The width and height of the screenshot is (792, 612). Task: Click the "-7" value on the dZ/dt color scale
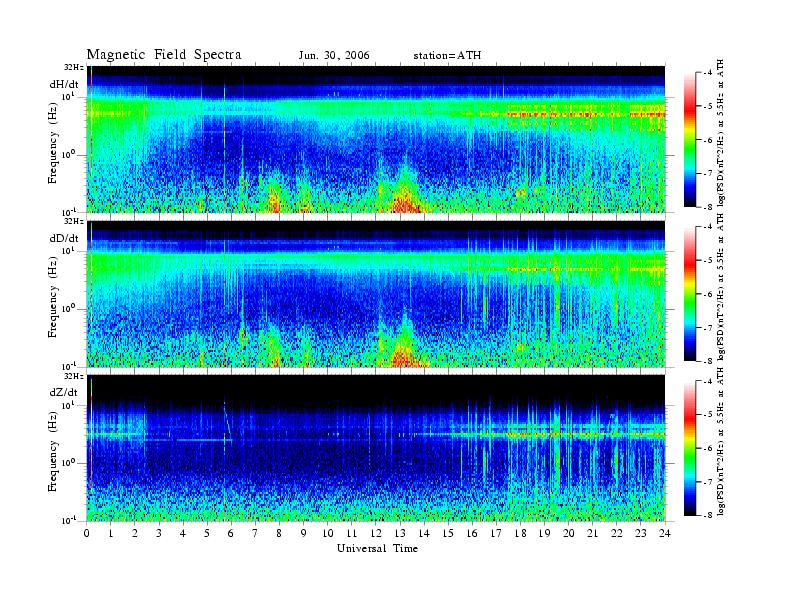(x=708, y=482)
